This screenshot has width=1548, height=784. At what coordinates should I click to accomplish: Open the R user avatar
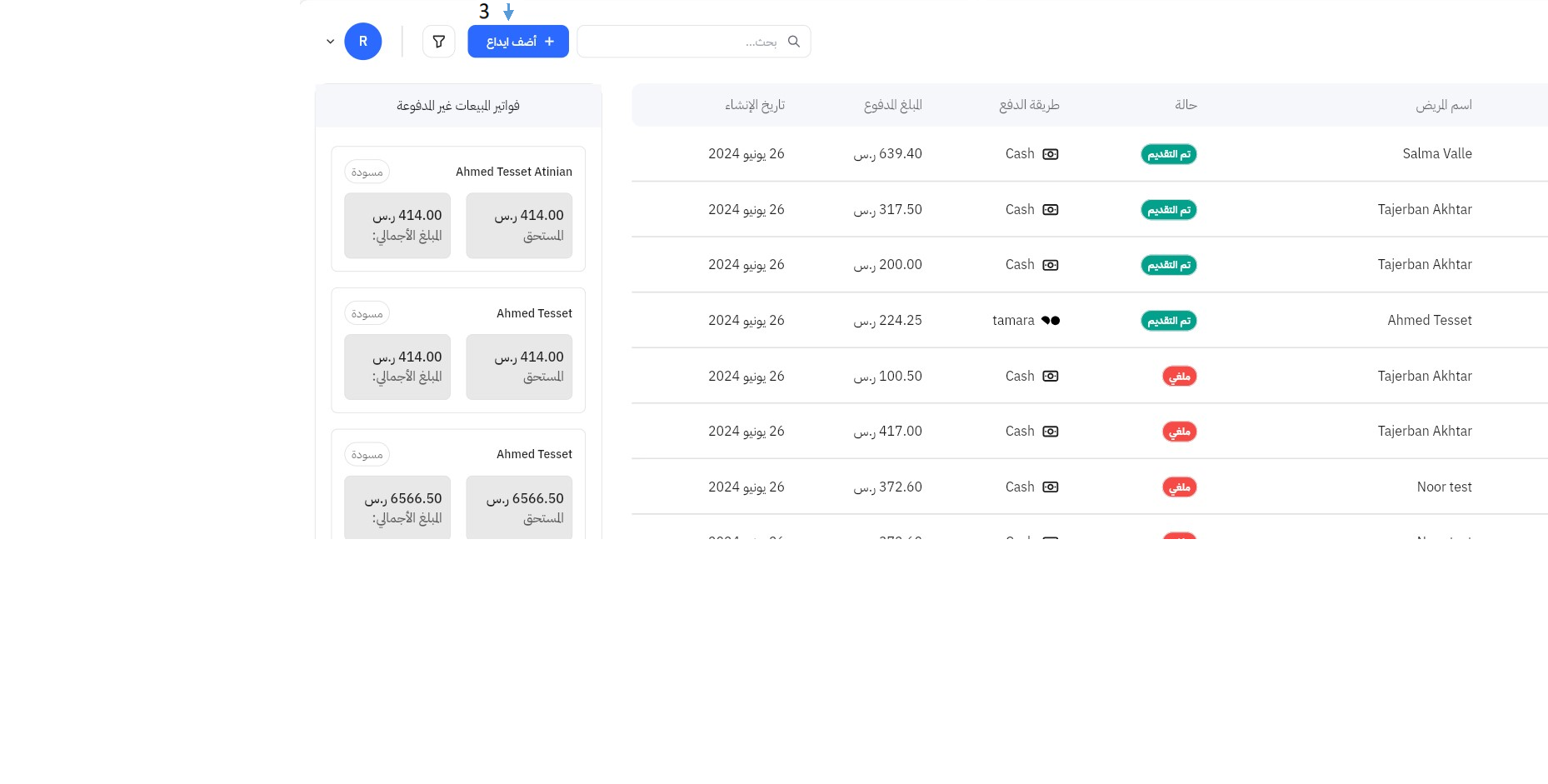pyautogui.click(x=363, y=42)
